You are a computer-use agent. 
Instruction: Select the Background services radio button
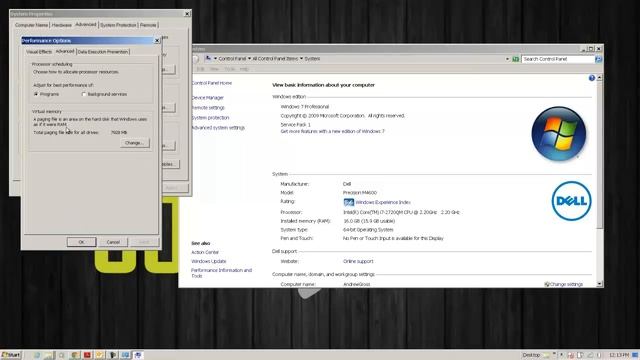[x=84, y=94]
